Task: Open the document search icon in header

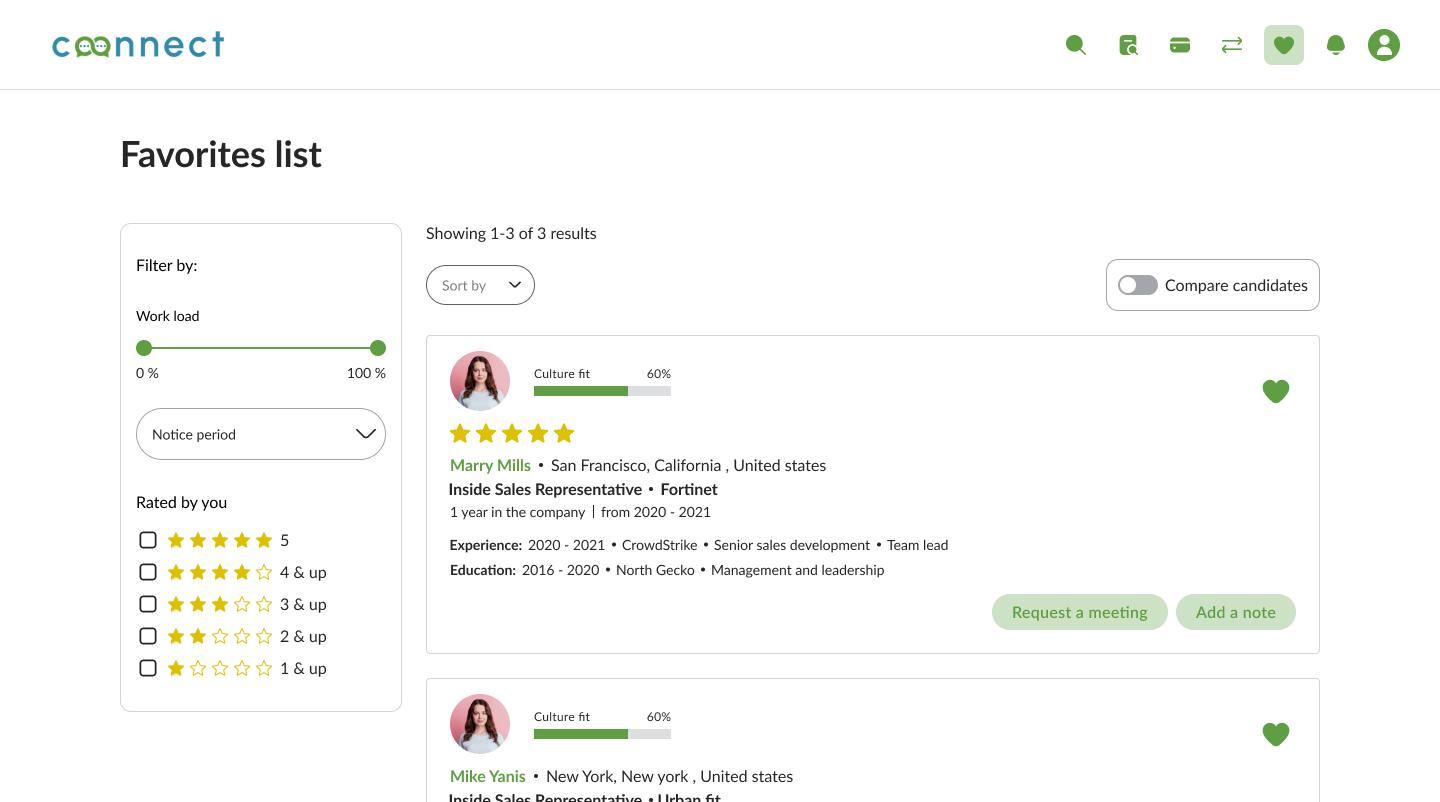Action: 1128,45
